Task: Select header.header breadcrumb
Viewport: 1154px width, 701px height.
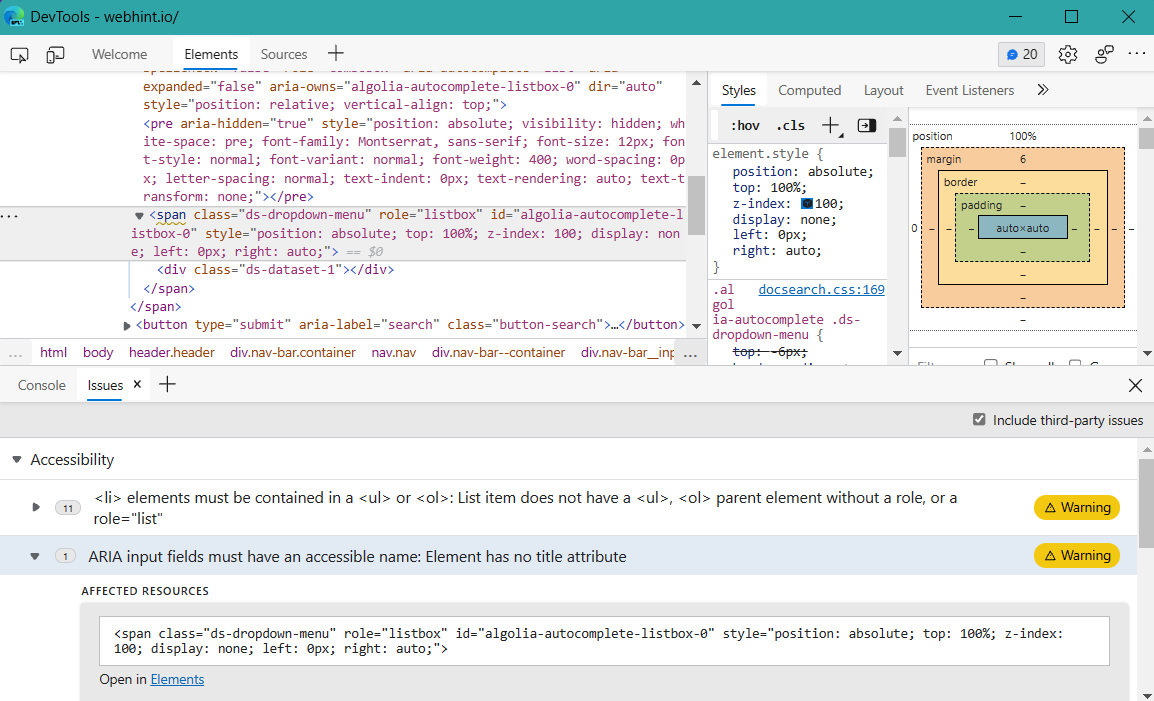Action: click(x=171, y=353)
